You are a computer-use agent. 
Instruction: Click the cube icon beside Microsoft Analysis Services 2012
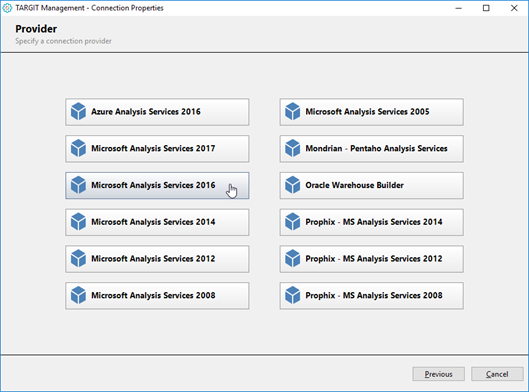(78, 259)
